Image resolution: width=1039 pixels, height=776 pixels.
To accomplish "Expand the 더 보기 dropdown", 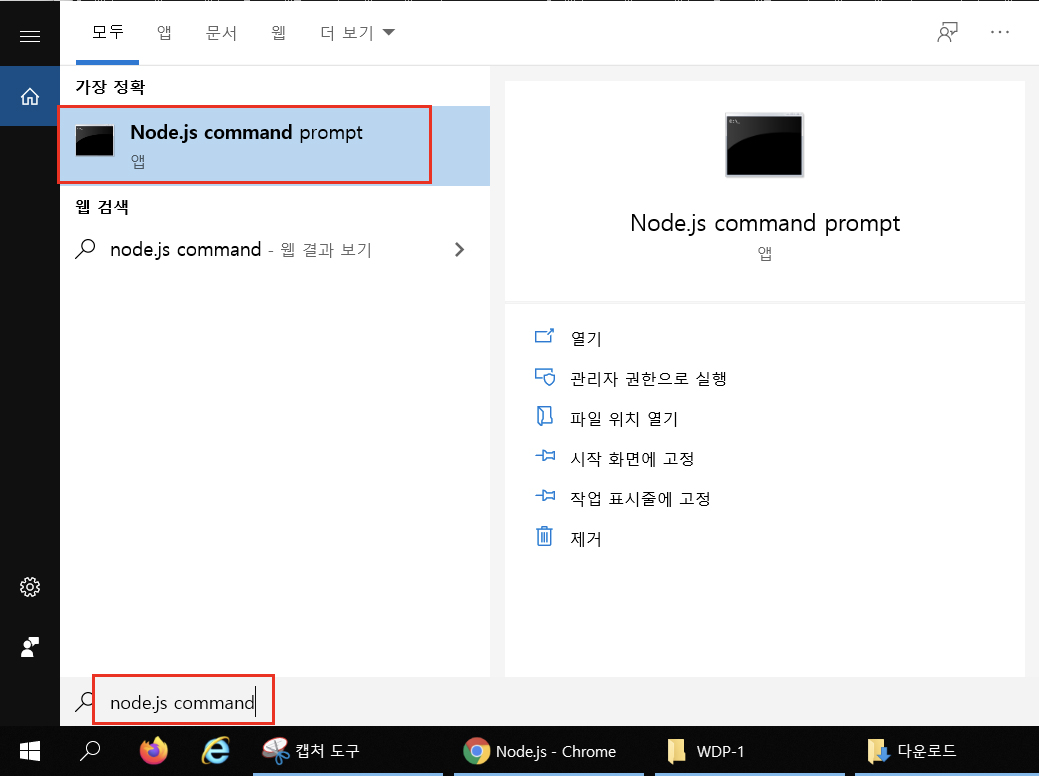I will (x=357, y=32).
